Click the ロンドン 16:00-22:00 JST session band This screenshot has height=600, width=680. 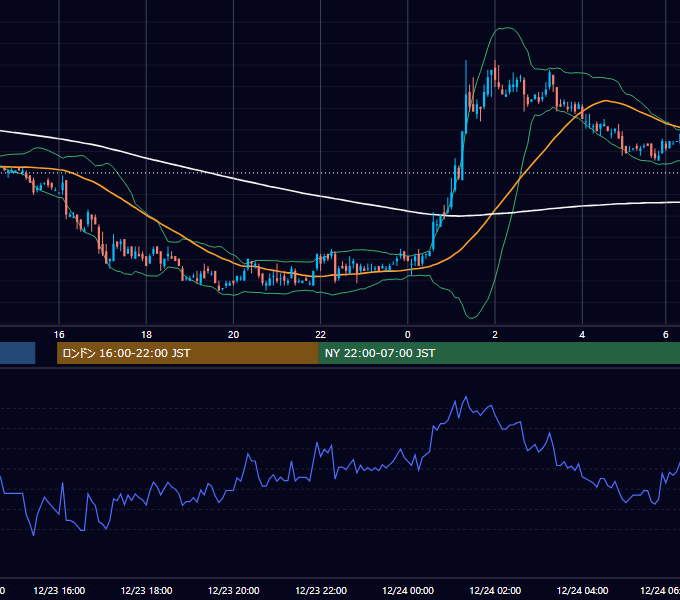[187, 353]
